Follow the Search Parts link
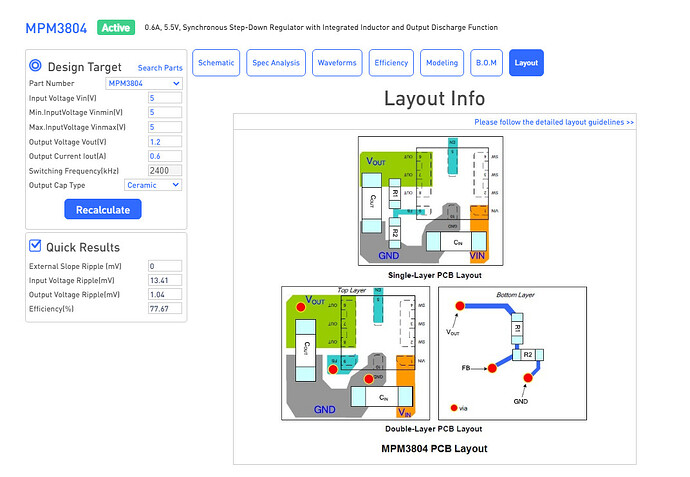Viewport: 690px width, 477px height. pyautogui.click(x=160, y=68)
